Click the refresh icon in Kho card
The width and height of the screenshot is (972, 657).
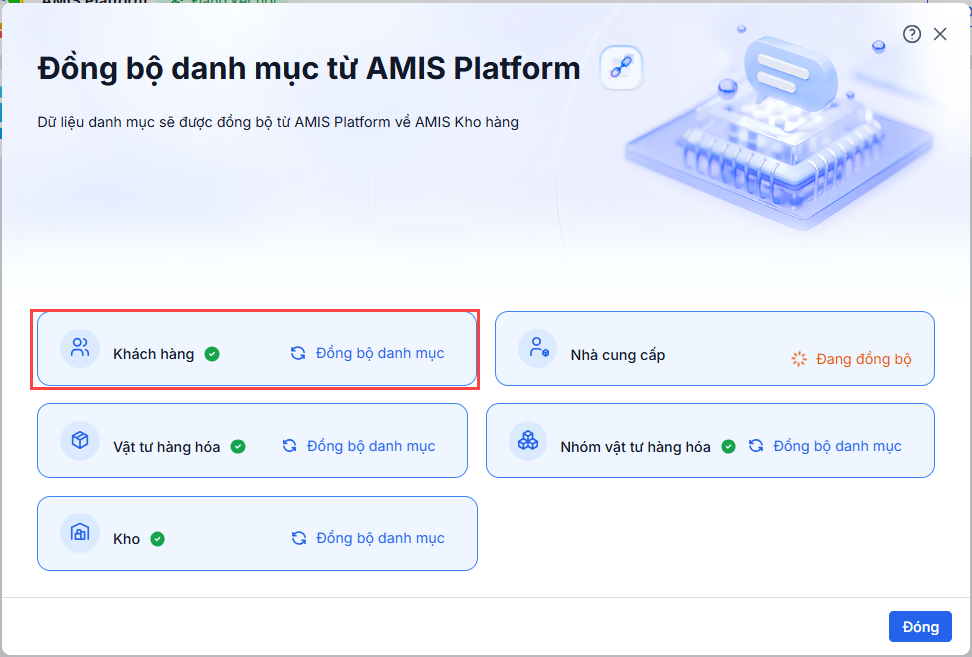299,538
